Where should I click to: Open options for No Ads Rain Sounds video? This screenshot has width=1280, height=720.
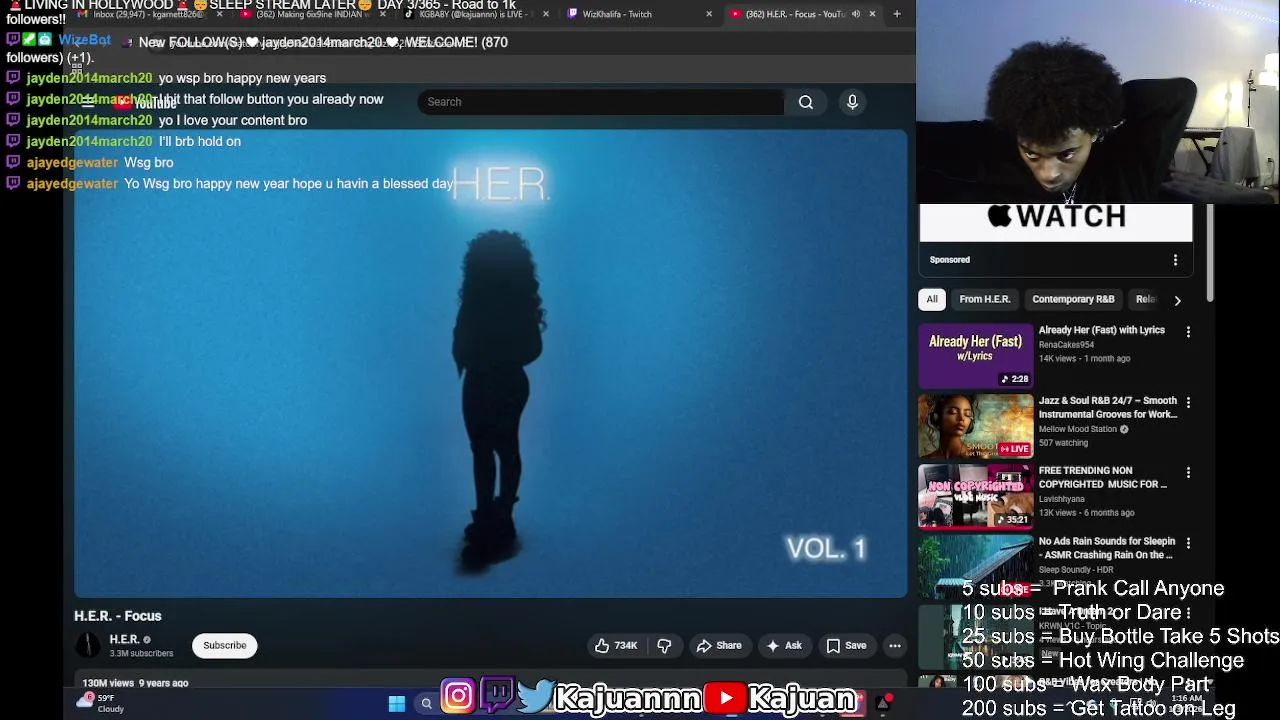(x=1188, y=543)
